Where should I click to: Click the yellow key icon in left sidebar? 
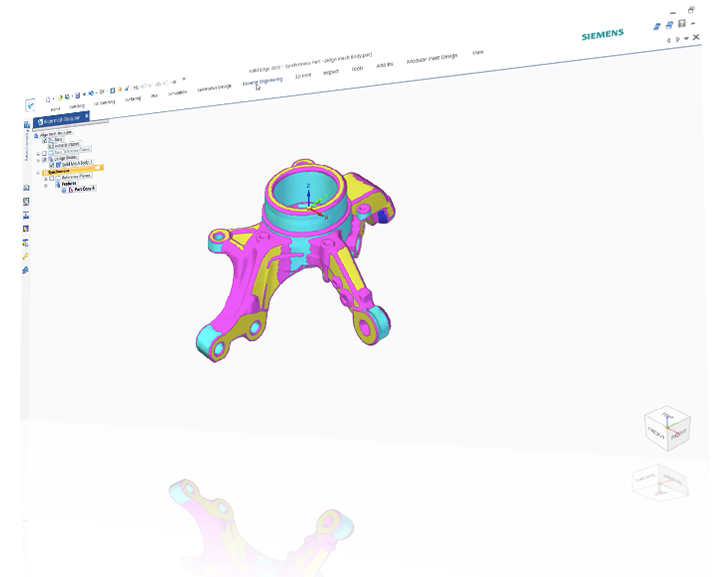(x=25, y=256)
